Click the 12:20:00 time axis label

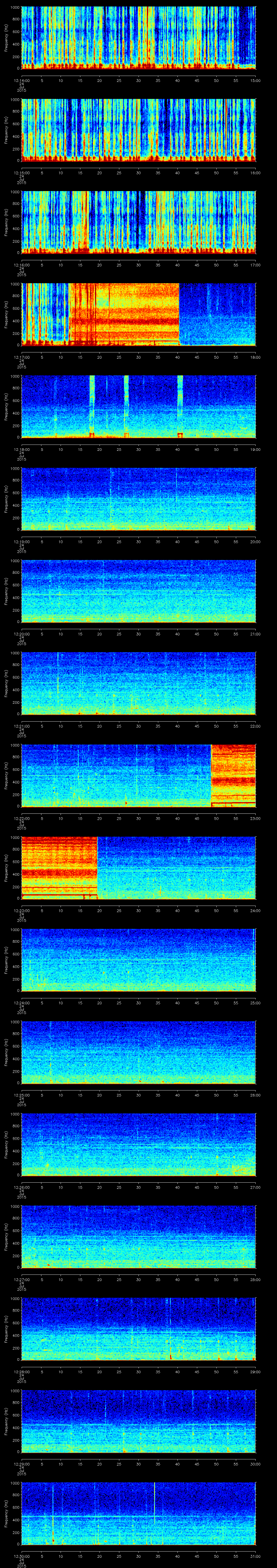[22, 634]
